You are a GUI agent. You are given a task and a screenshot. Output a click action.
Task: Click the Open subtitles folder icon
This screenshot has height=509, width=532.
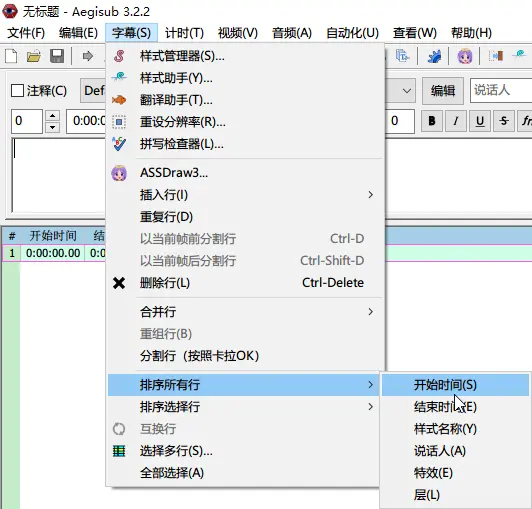pos(34,56)
